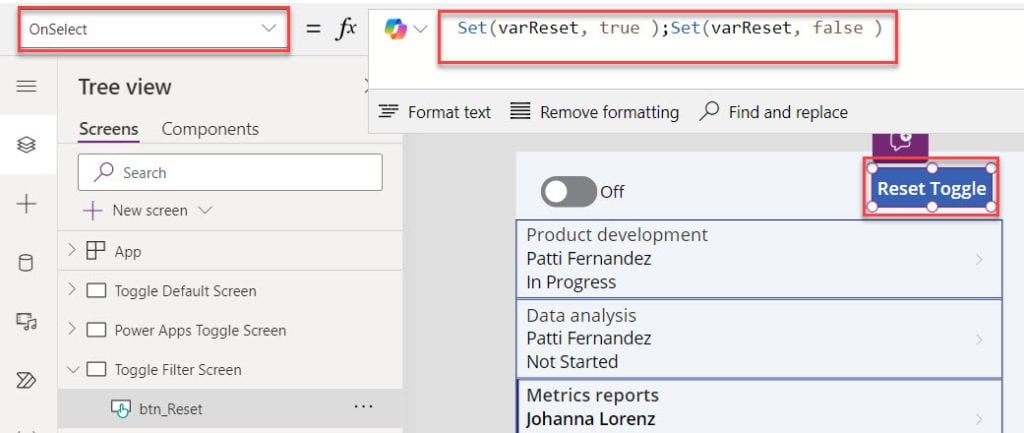Open the Tree view layers icon
The width and height of the screenshot is (1024, 433).
pyautogui.click(x=26, y=145)
